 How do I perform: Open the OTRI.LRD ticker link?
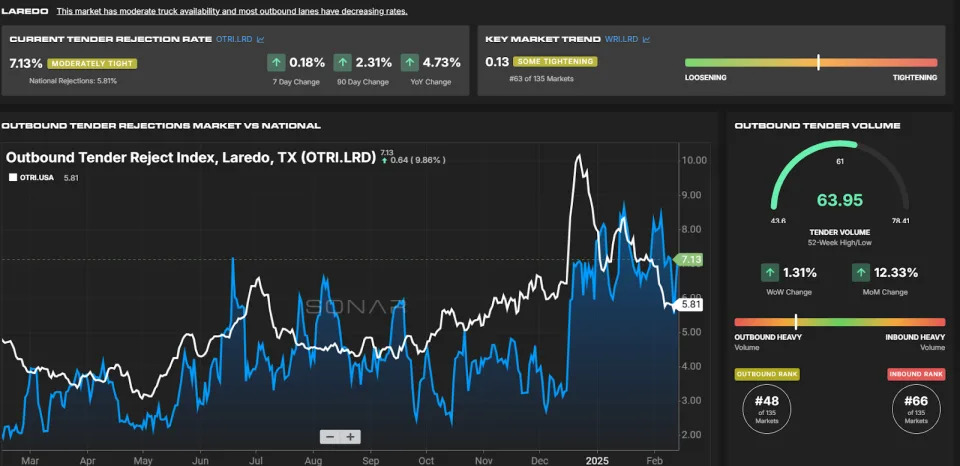click(234, 39)
